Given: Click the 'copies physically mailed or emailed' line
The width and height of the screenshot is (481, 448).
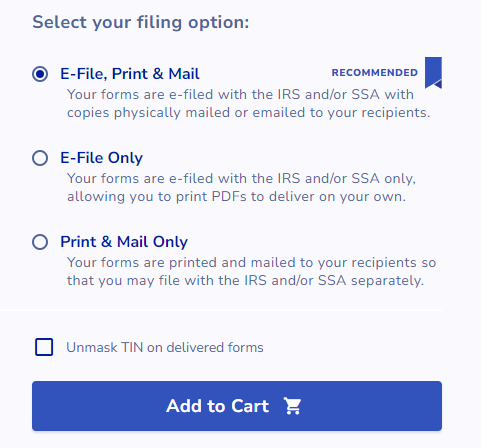Looking at the screenshot, I should [249, 113].
